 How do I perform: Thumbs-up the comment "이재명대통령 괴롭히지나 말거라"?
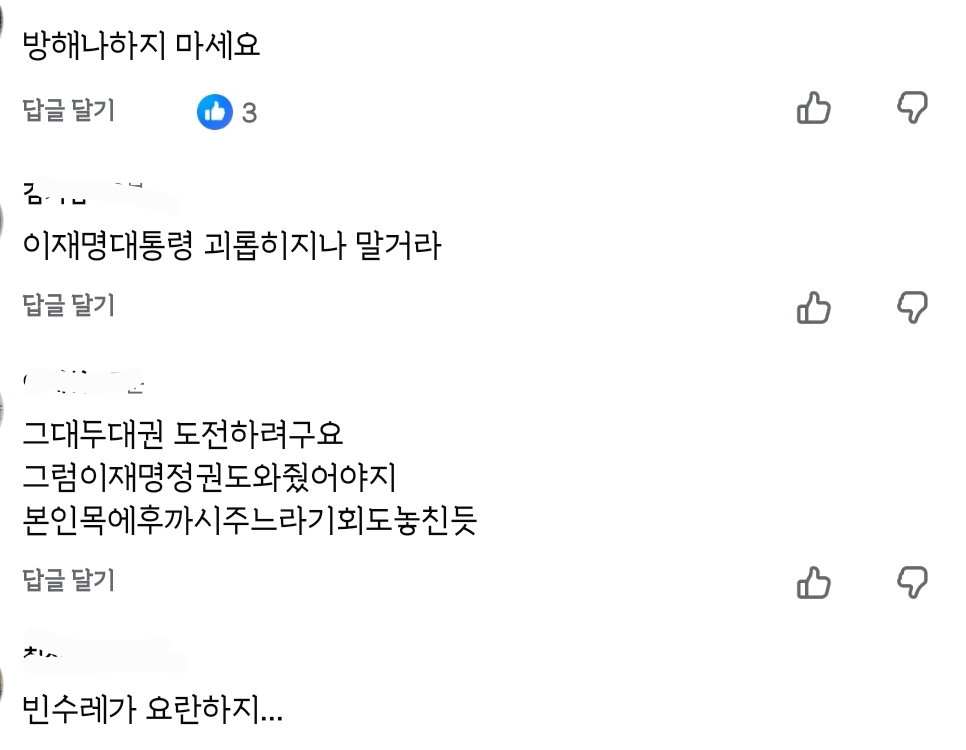click(813, 308)
